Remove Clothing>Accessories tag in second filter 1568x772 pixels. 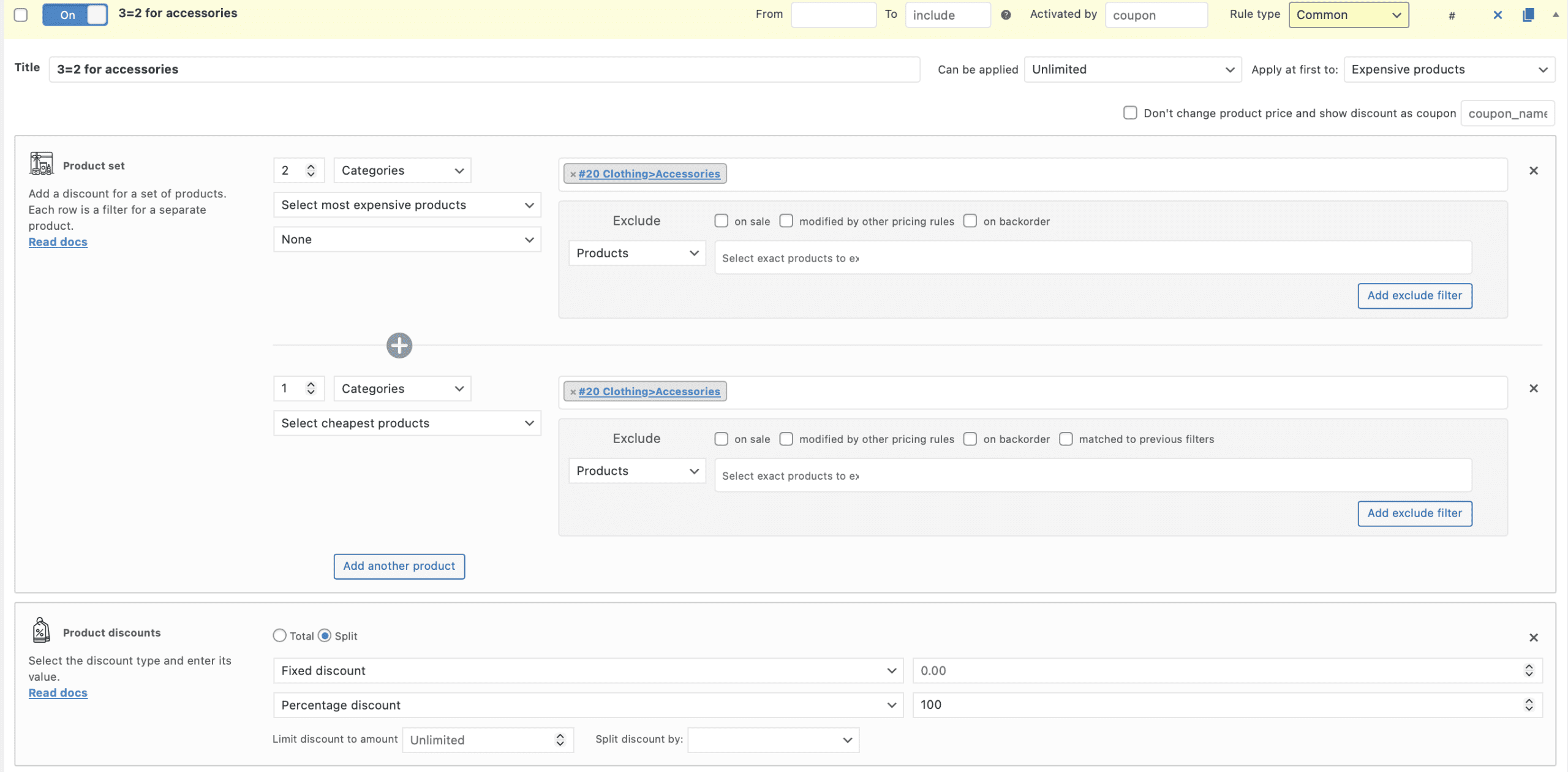573,392
